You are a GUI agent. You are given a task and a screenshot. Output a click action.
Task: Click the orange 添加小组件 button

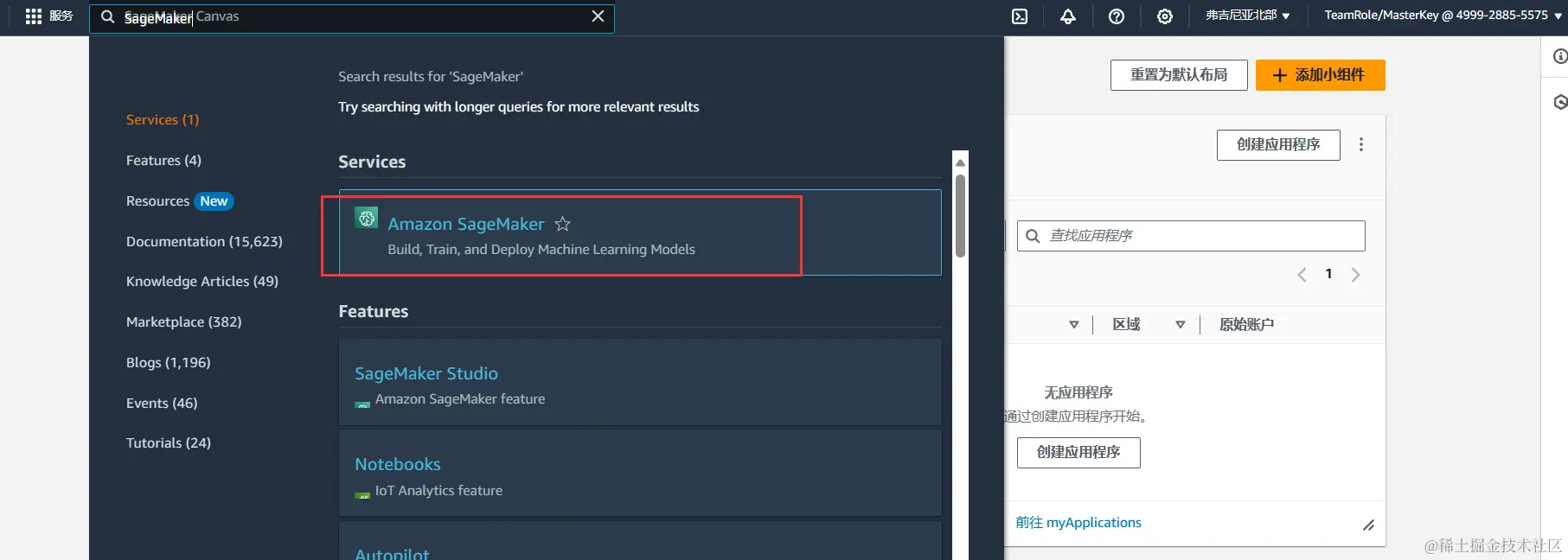pos(1320,75)
